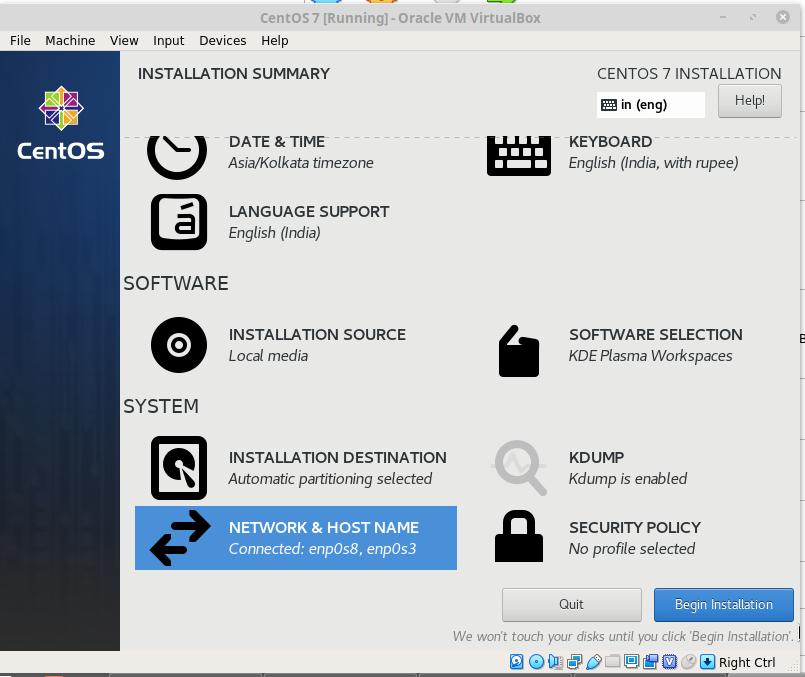Click the hard disk activity status icon
Viewport: 805px width, 677px height.
[x=516, y=662]
